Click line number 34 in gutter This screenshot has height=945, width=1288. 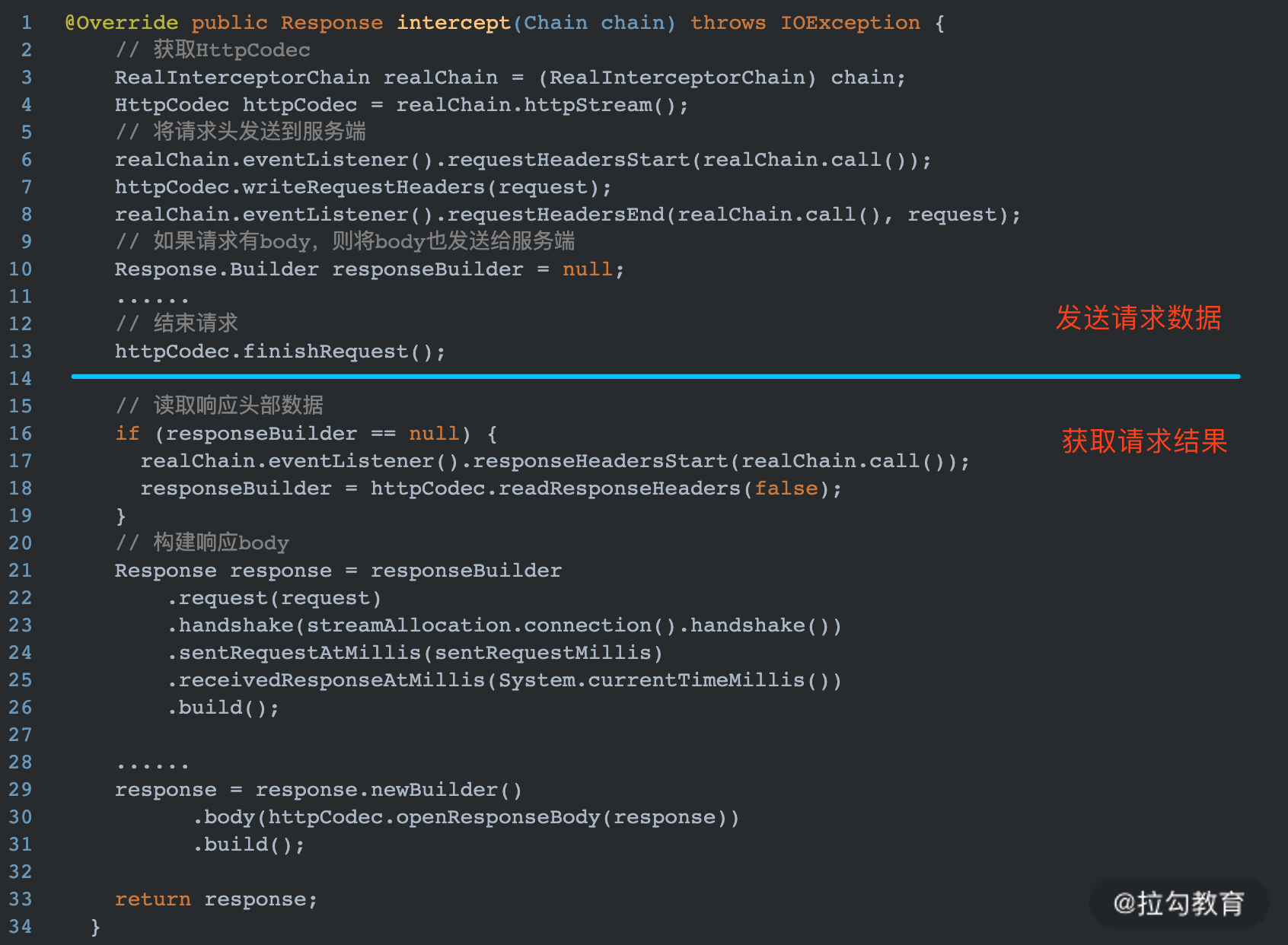pos(21,926)
